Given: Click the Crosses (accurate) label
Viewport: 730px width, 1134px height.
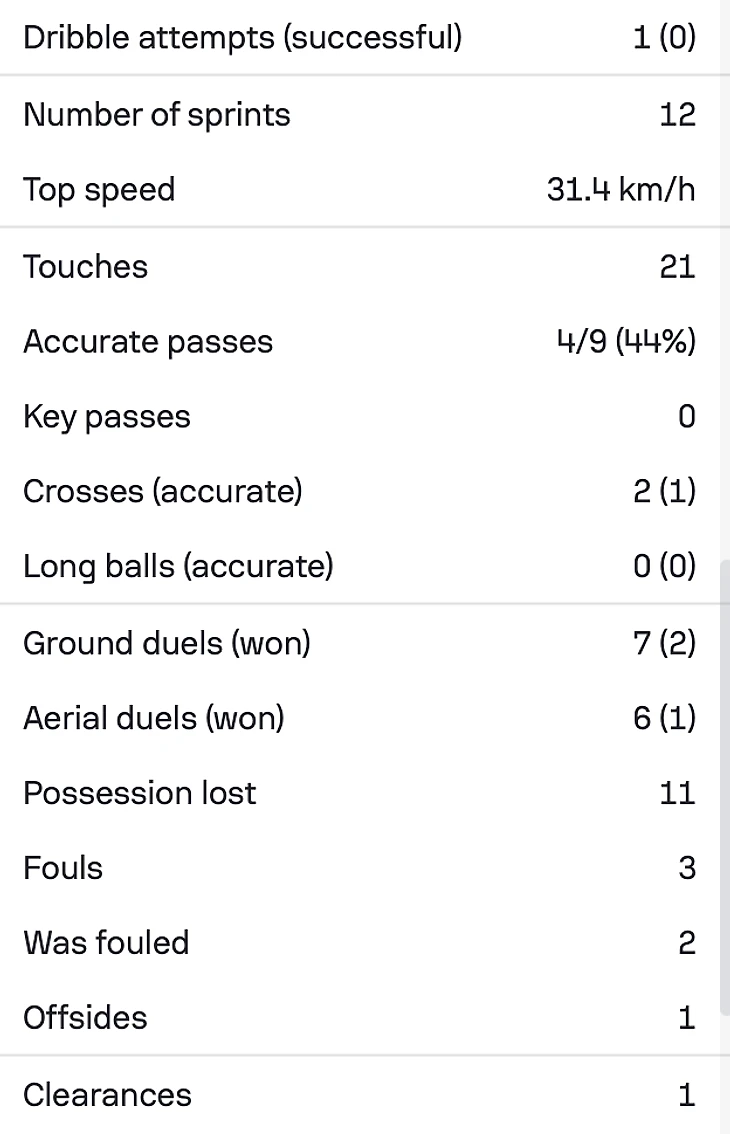Looking at the screenshot, I should pos(163,492).
